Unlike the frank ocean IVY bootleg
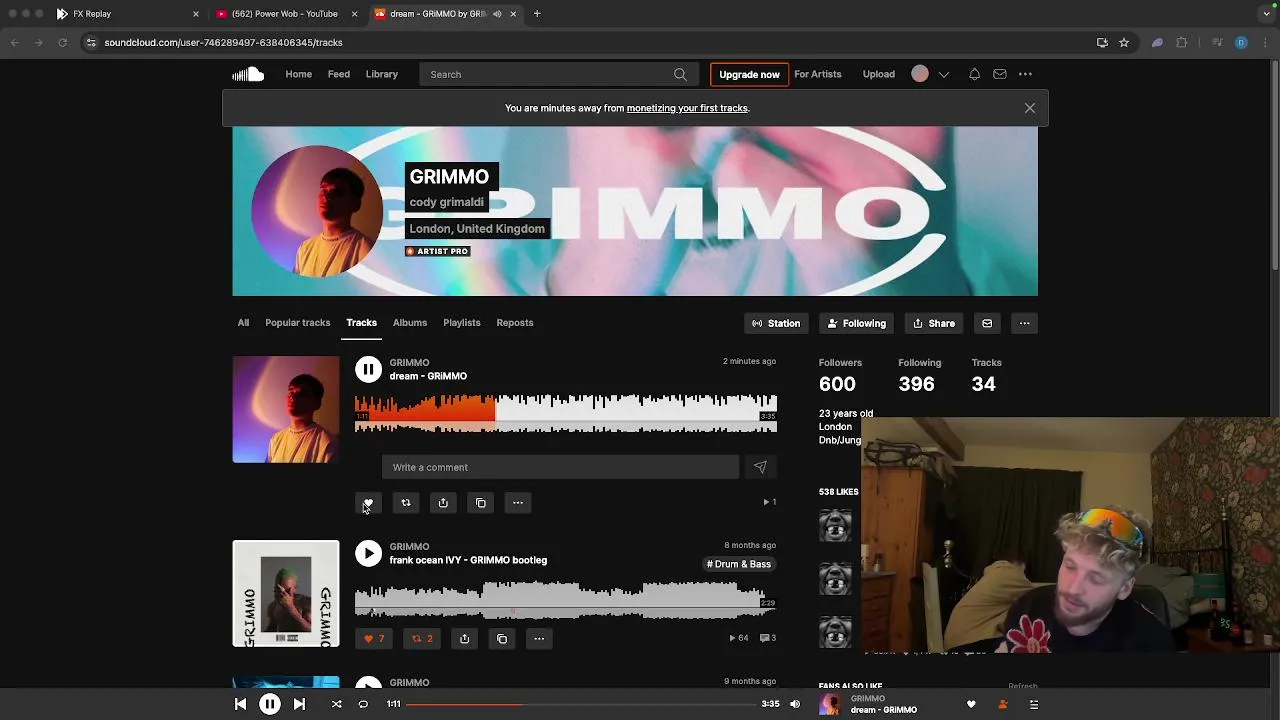The width and height of the screenshot is (1280, 720). [373, 638]
